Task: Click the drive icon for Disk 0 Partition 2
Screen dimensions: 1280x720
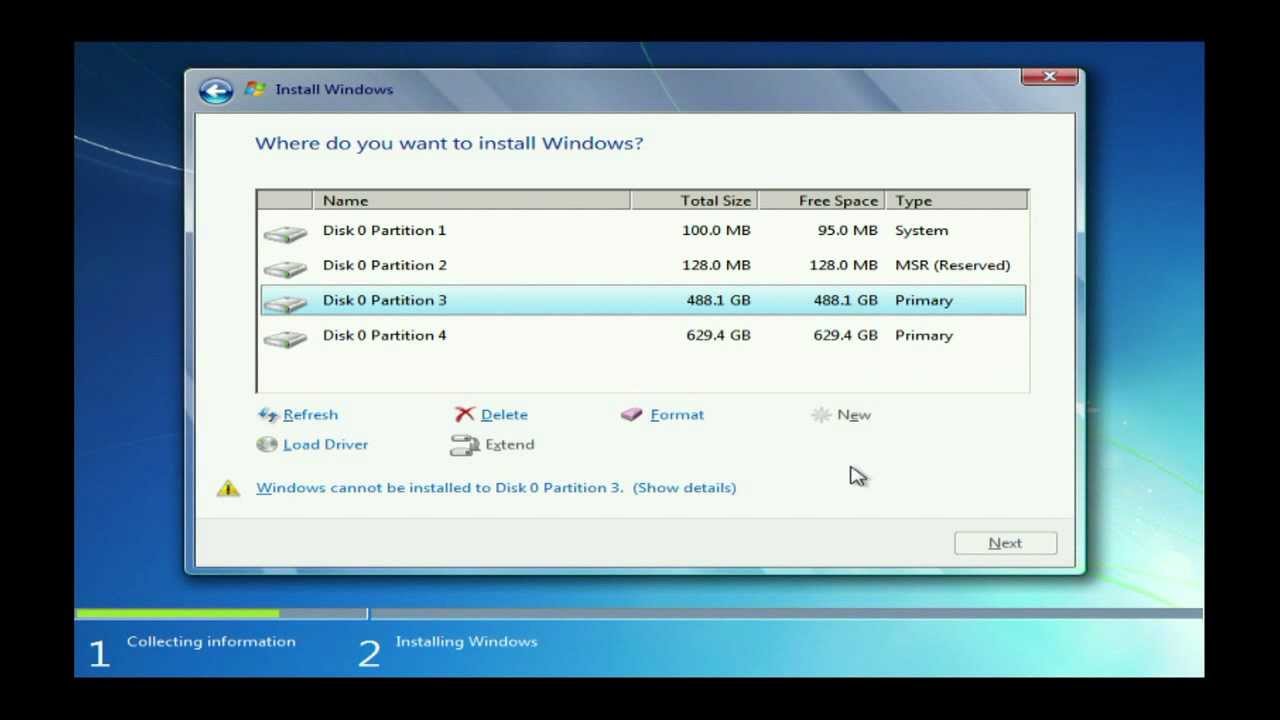Action: coord(285,269)
